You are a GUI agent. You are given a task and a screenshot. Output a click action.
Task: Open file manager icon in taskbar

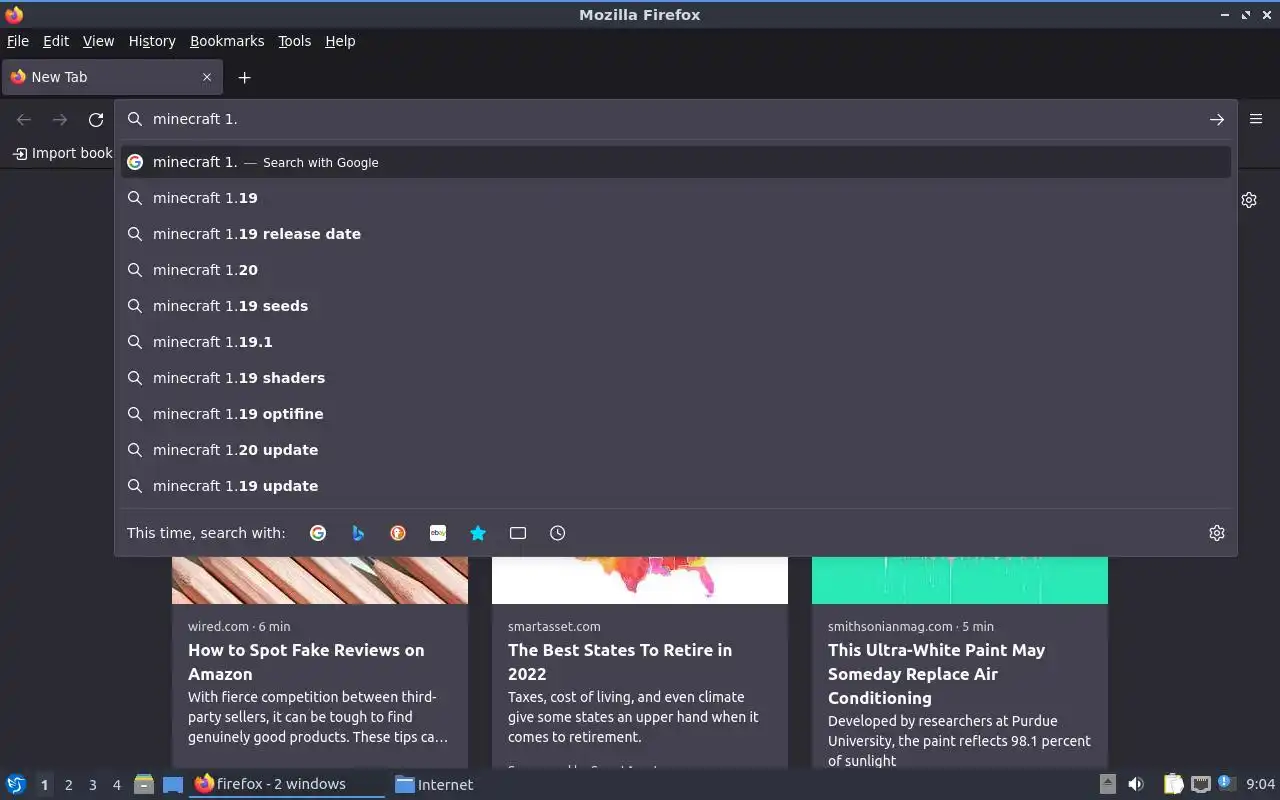[144, 784]
